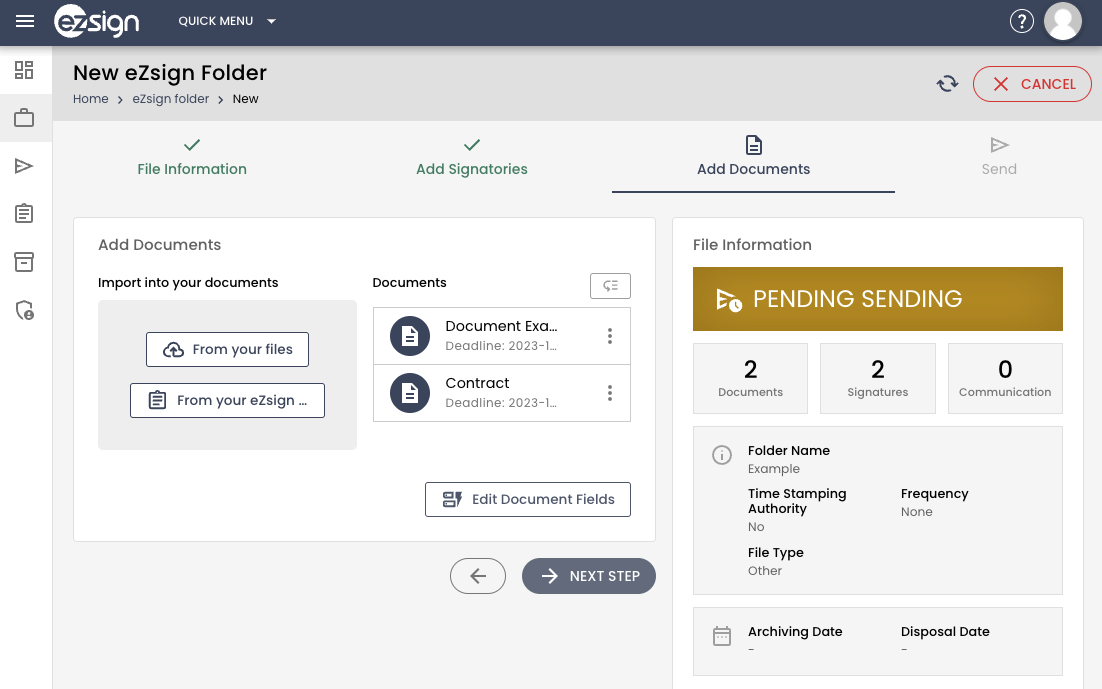Open the help question mark icon
The image size is (1102, 689).
1021,21
